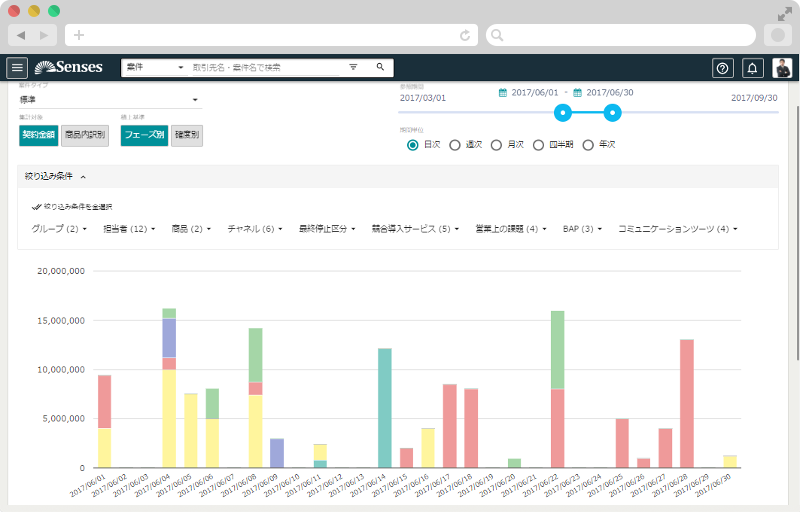The width and height of the screenshot is (800, 512).
Task: Click the Senses logo
Action: pos(69,68)
